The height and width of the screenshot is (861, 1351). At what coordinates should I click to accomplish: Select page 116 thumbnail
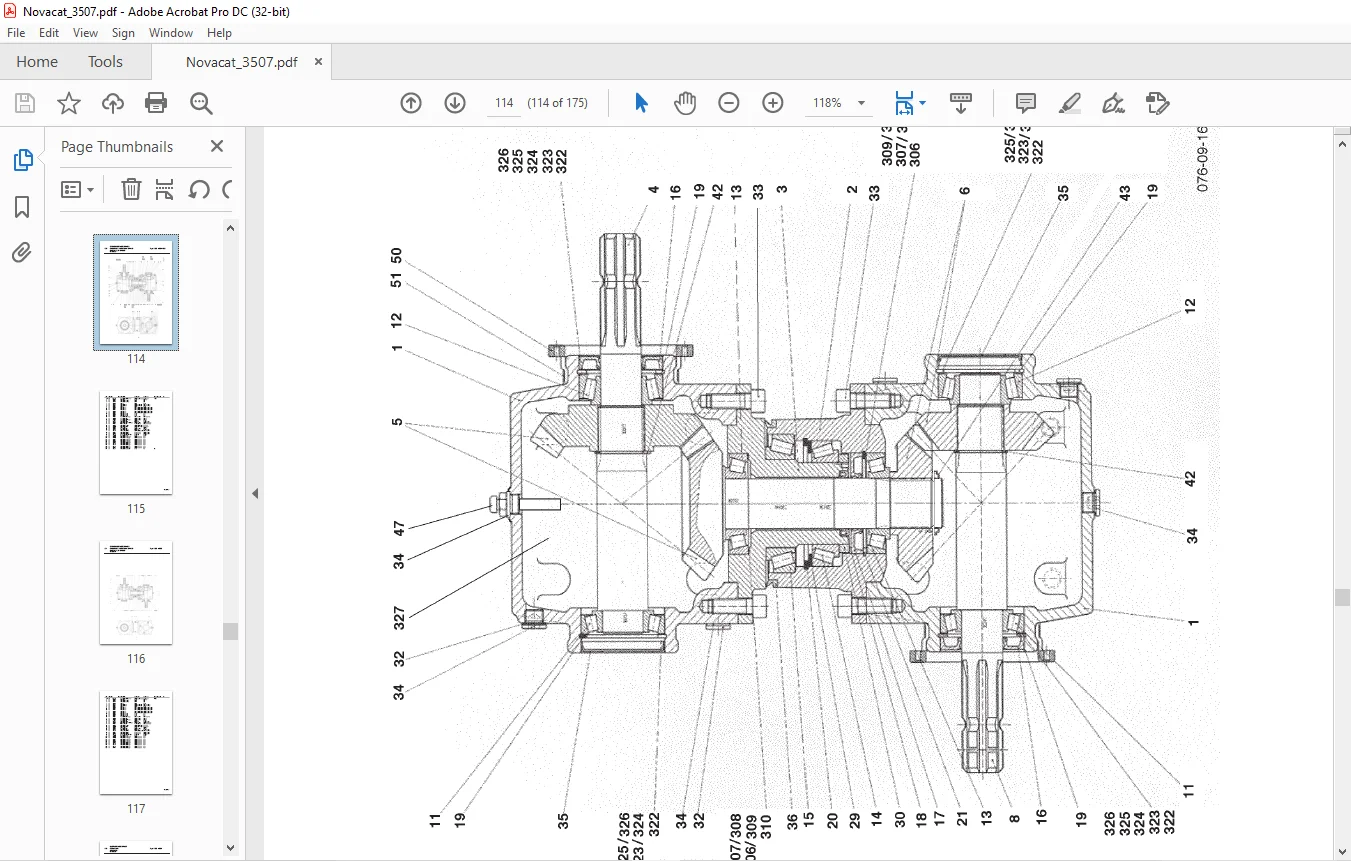coord(136,593)
